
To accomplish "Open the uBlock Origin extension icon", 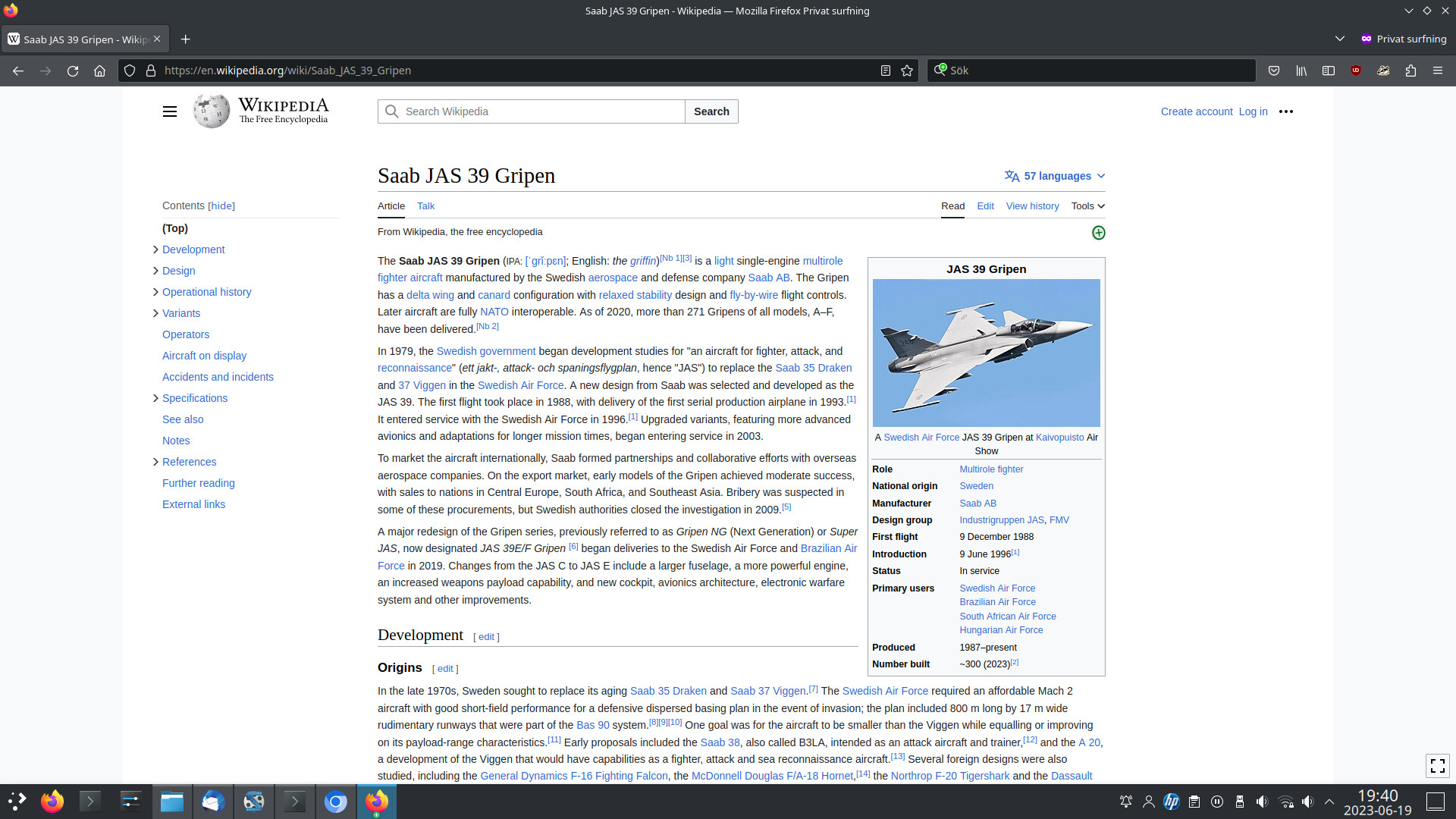I will [1356, 71].
